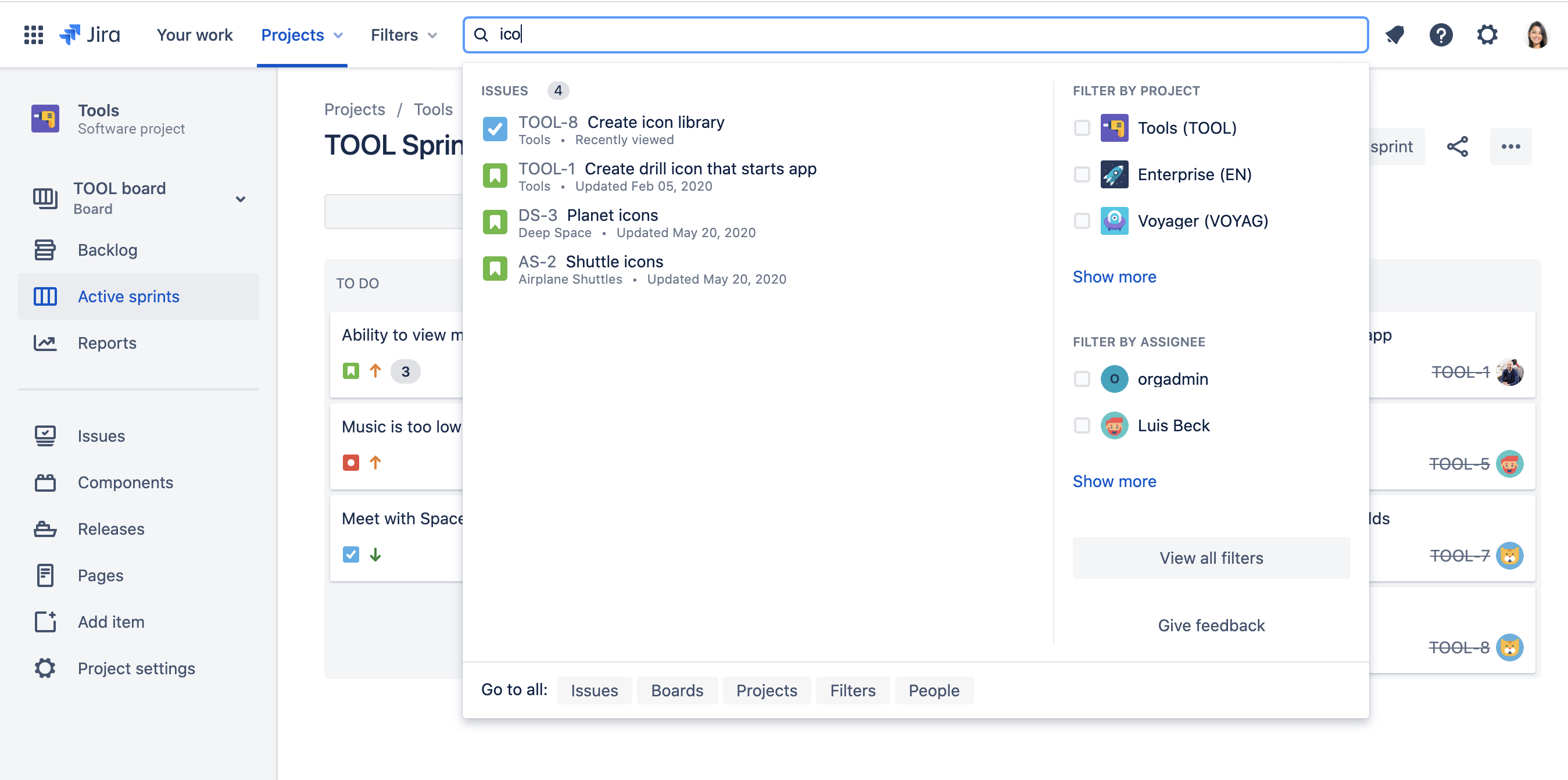This screenshot has height=780, width=1568.
Task: Check the Tools (TOOL) project filter
Action: pyautogui.click(x=1082, y=128)
